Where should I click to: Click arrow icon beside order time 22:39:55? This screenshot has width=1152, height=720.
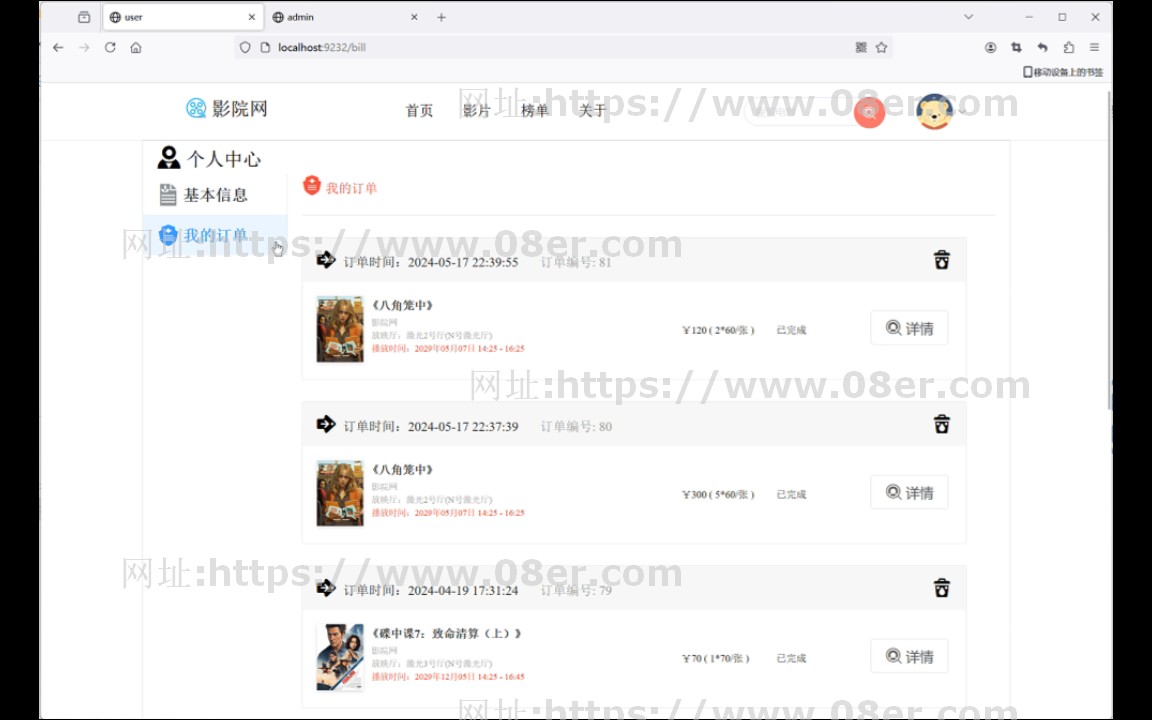(x=325, y=260)
